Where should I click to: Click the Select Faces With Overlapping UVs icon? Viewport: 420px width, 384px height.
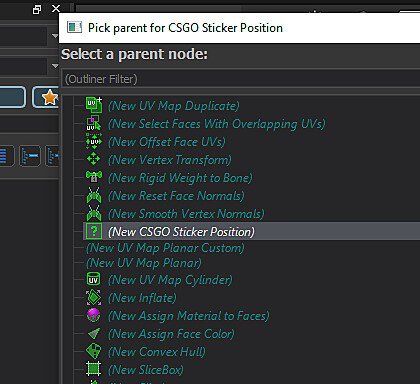[94, 123]
